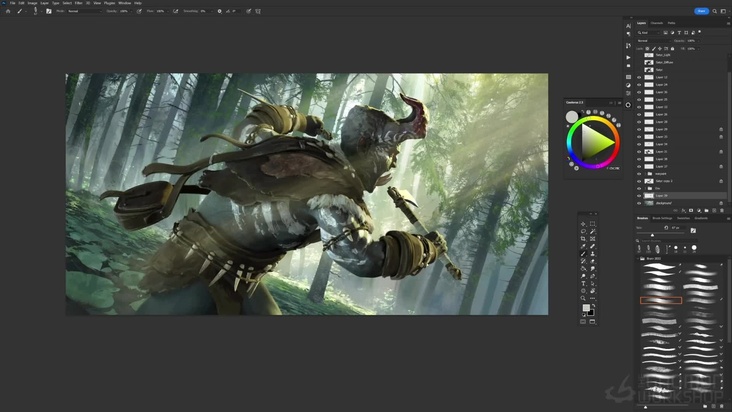Open the layer blend mode dropdown
The width and height of the screenshot is (732, 412).
[655, 41]
